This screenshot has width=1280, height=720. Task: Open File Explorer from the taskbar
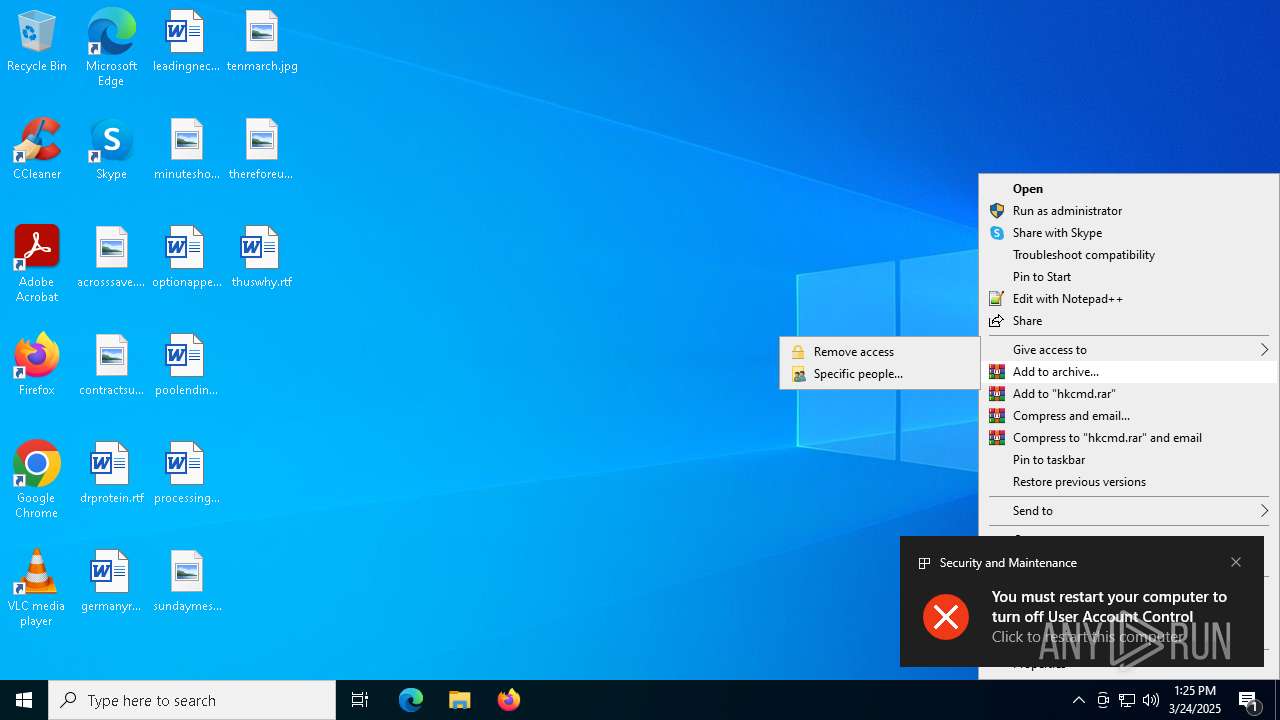click(x=460, y=700)
